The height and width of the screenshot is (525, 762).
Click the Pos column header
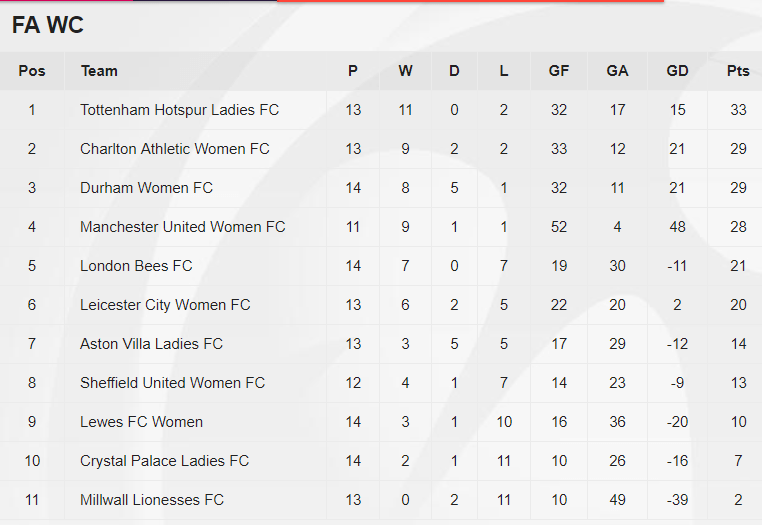click(x=32, y=71)
